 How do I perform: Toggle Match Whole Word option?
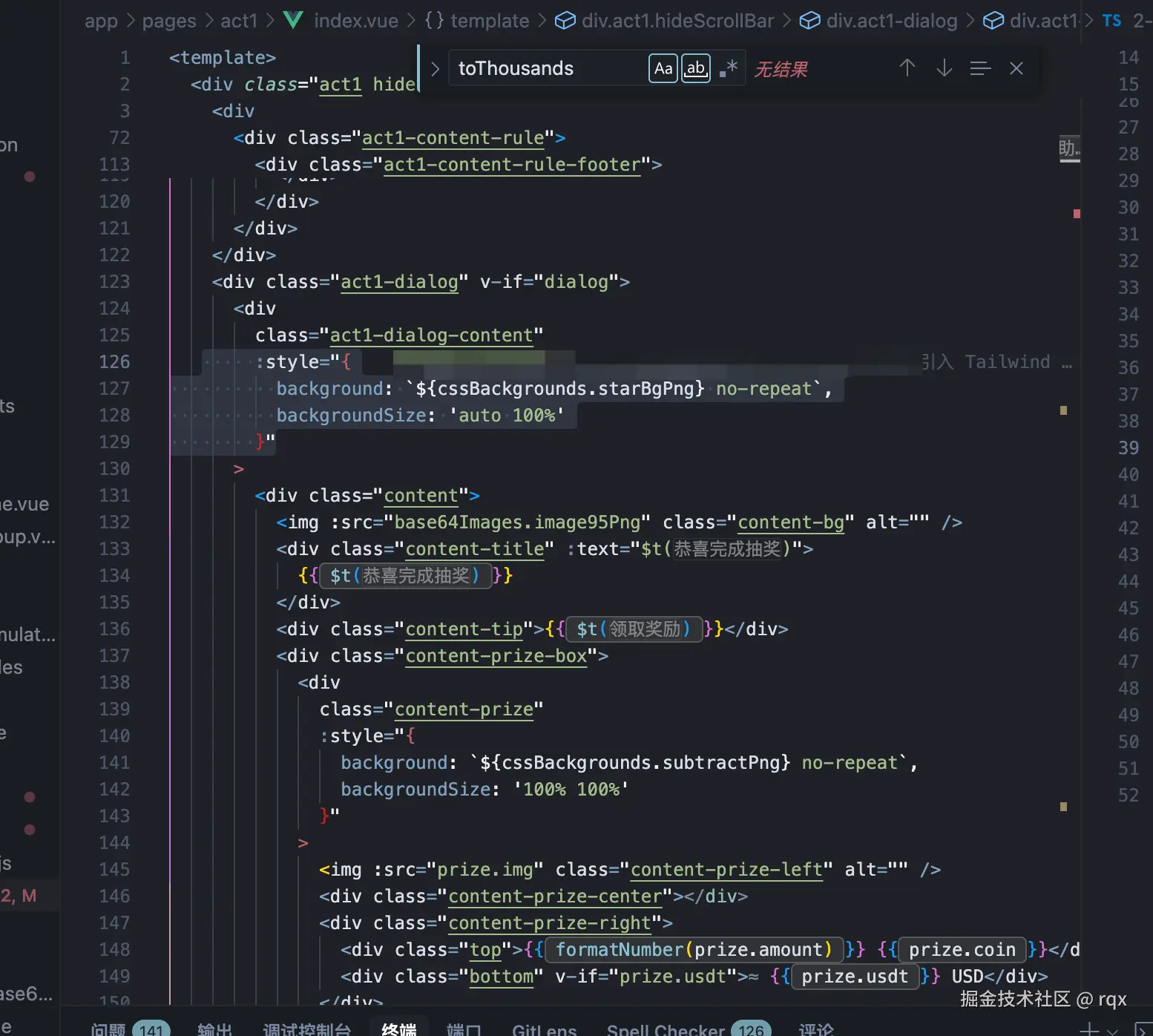click(695, 69)
